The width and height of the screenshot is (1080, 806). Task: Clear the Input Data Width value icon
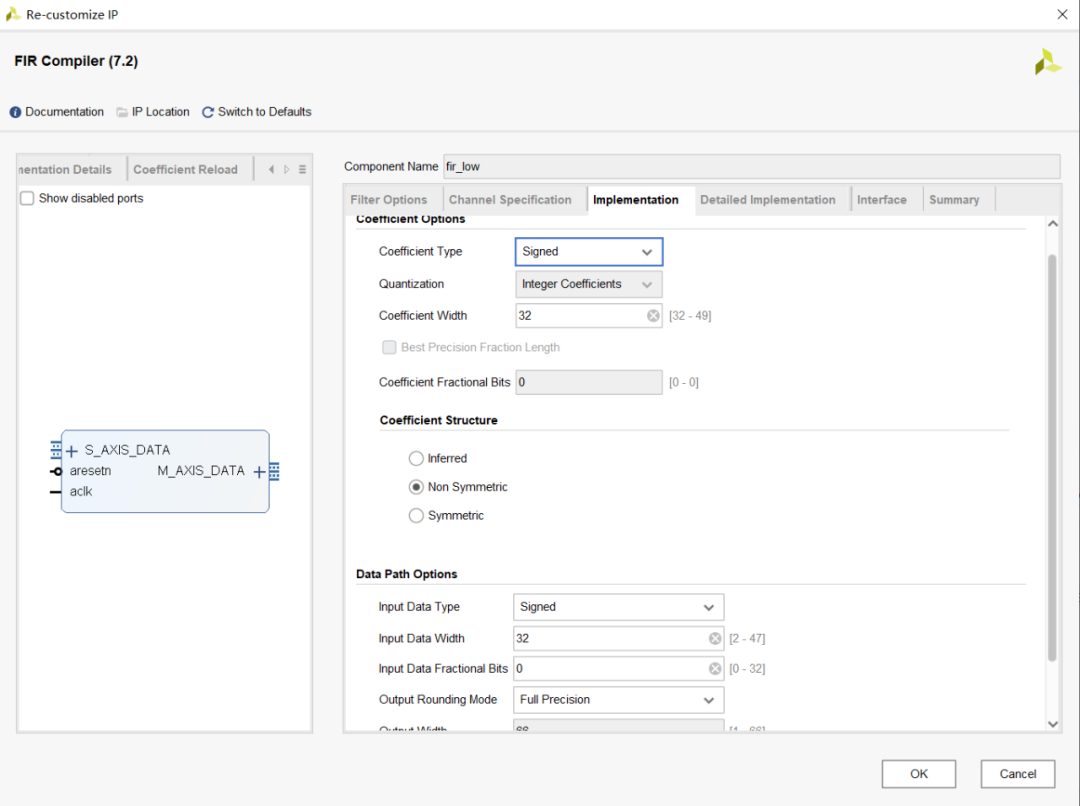point(715,638)
